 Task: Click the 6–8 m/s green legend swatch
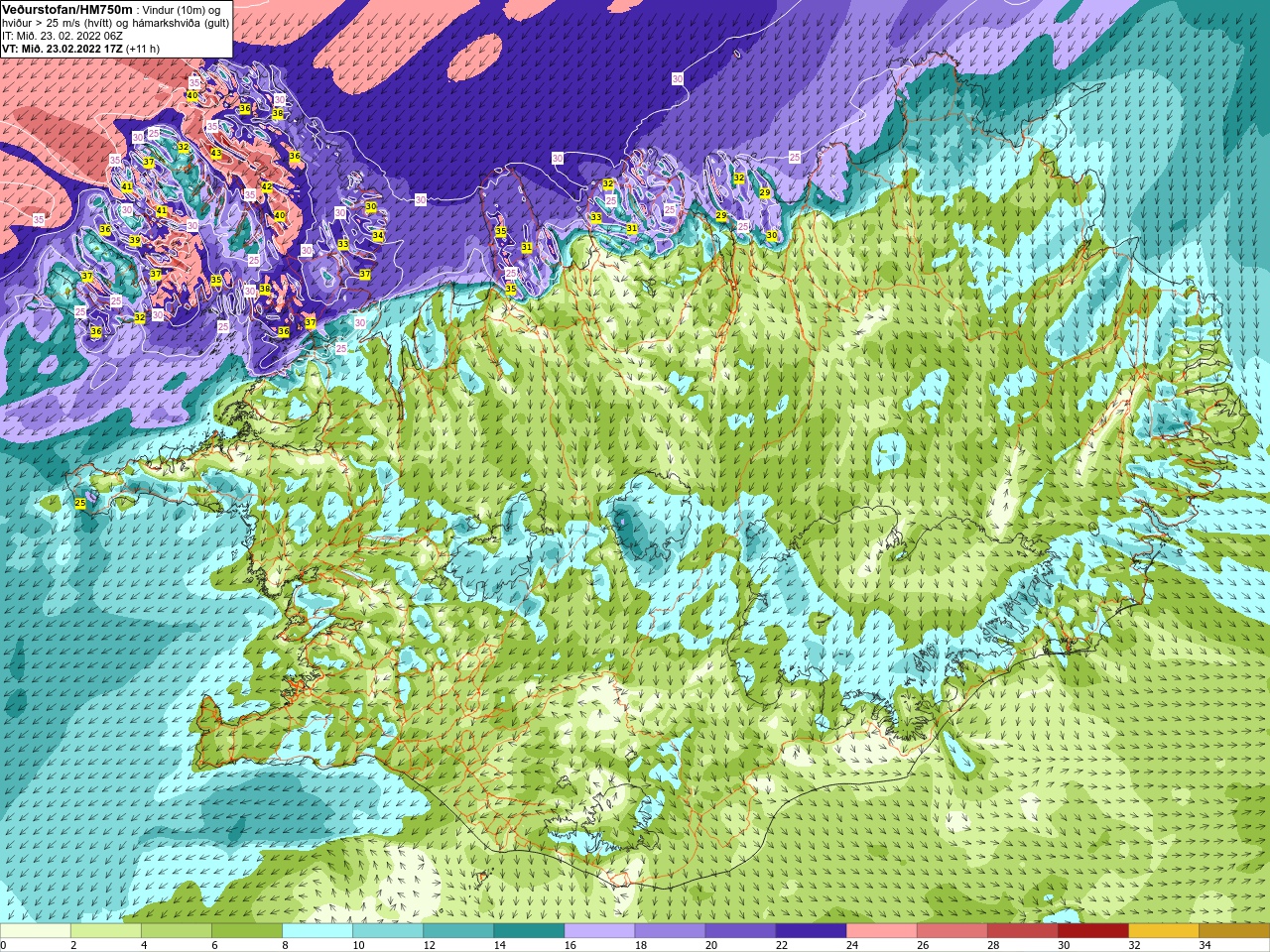247,931
